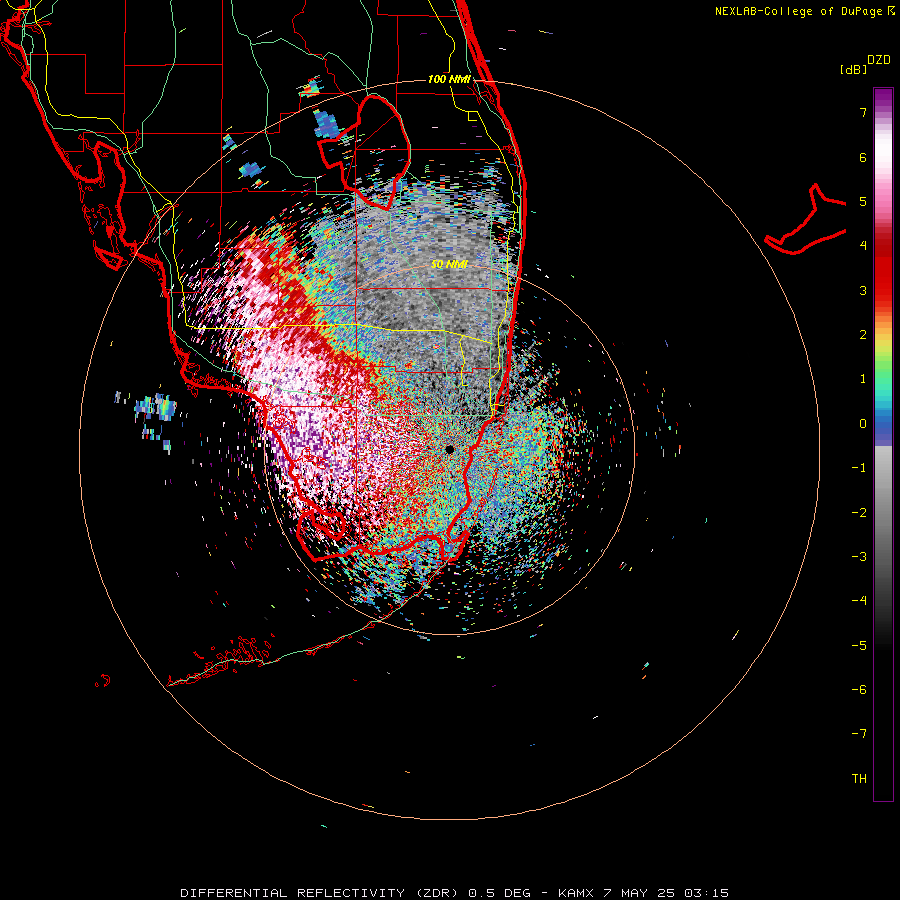Click the legend label '-3'
This screenshot has height=900, width=900.
[x=859, y=556]
